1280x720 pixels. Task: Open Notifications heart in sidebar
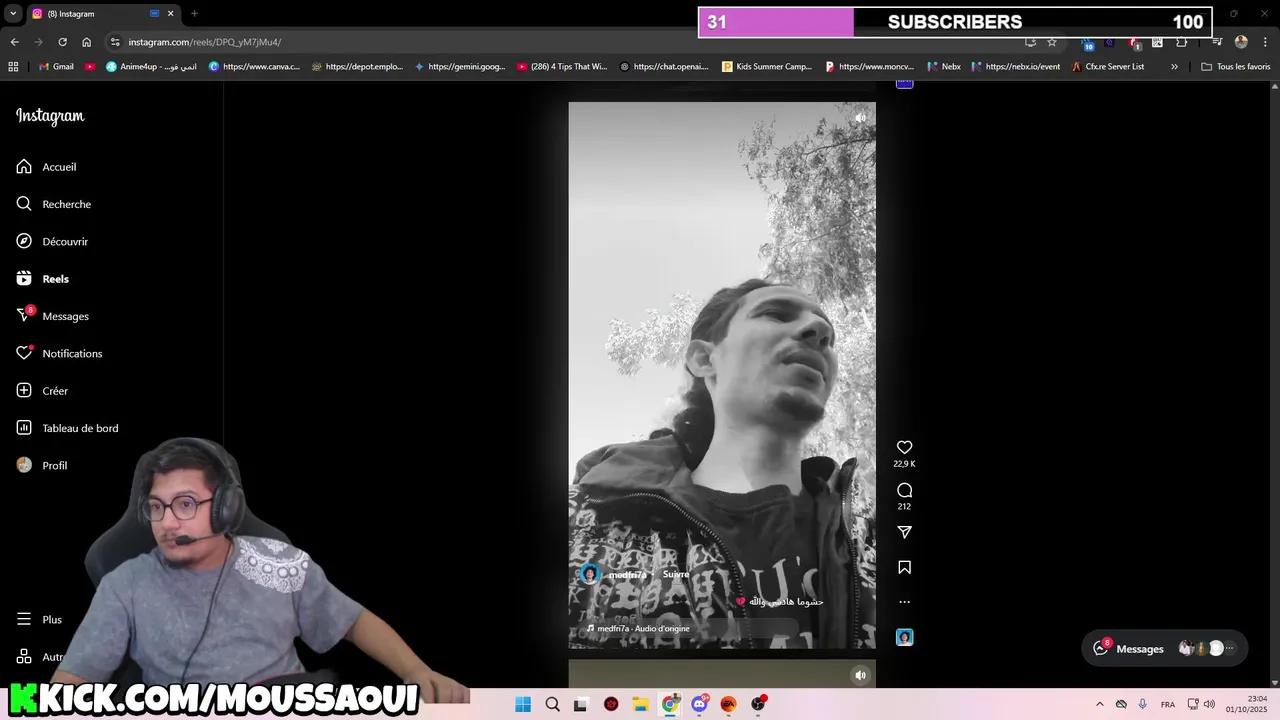click(72, 353)
